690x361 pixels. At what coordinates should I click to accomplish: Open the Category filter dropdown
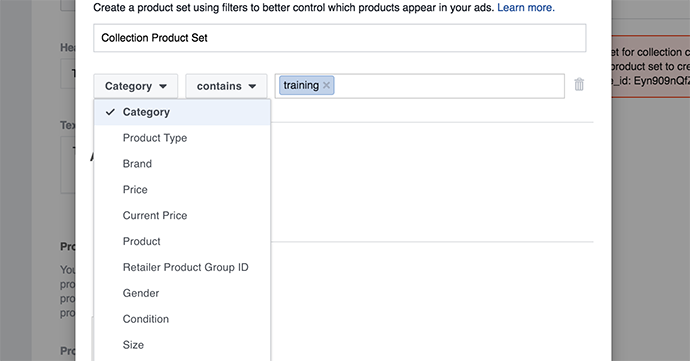(x=136, y=86)
